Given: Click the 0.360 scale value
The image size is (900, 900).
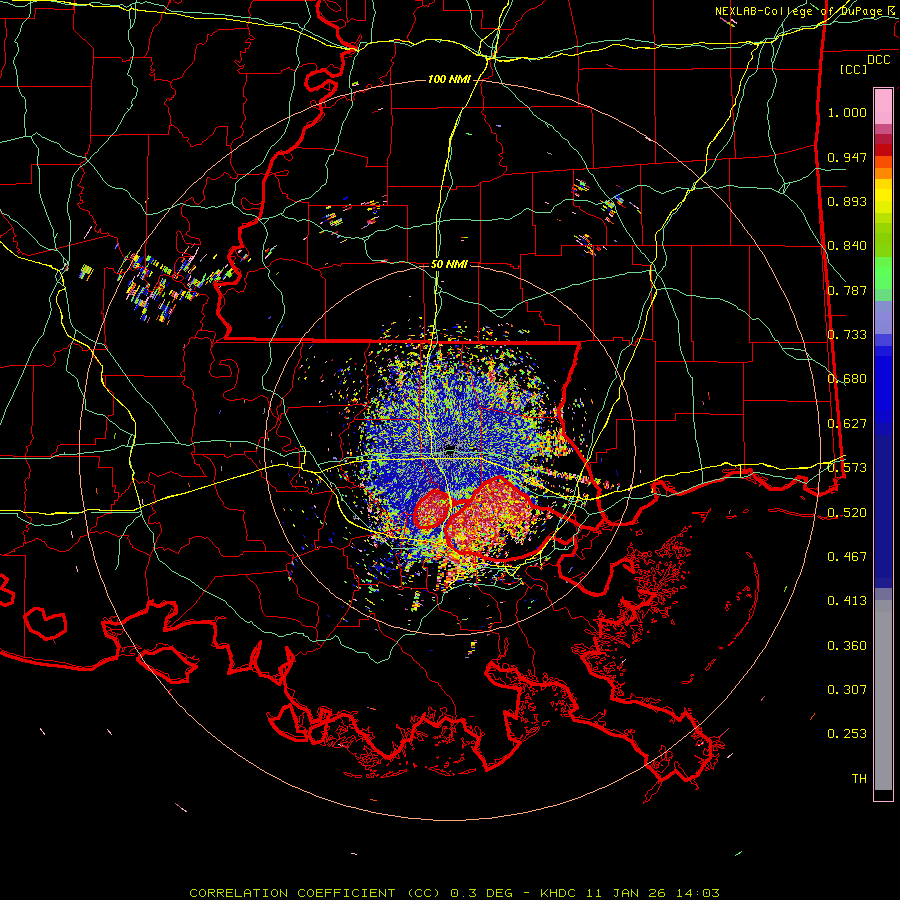Looking at the screenshot, I should [847, 646].
